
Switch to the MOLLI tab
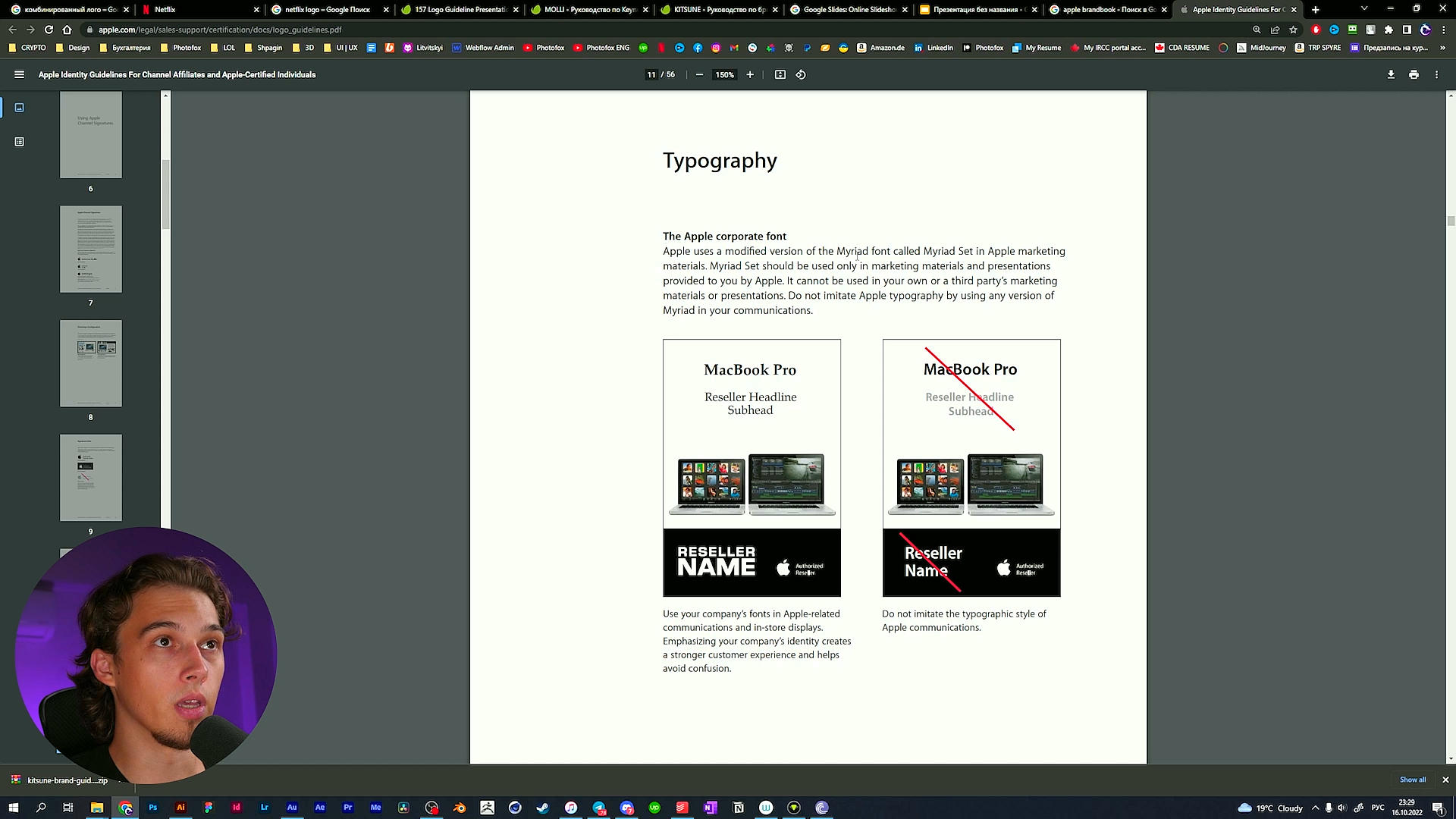pyautogui.click(x=588, y=10)
